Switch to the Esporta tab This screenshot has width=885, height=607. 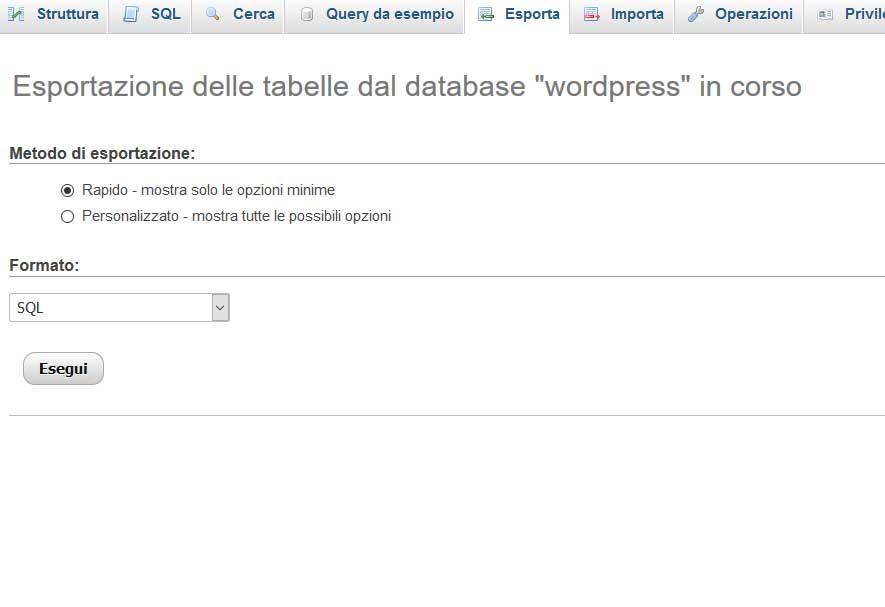pos(517,14)
